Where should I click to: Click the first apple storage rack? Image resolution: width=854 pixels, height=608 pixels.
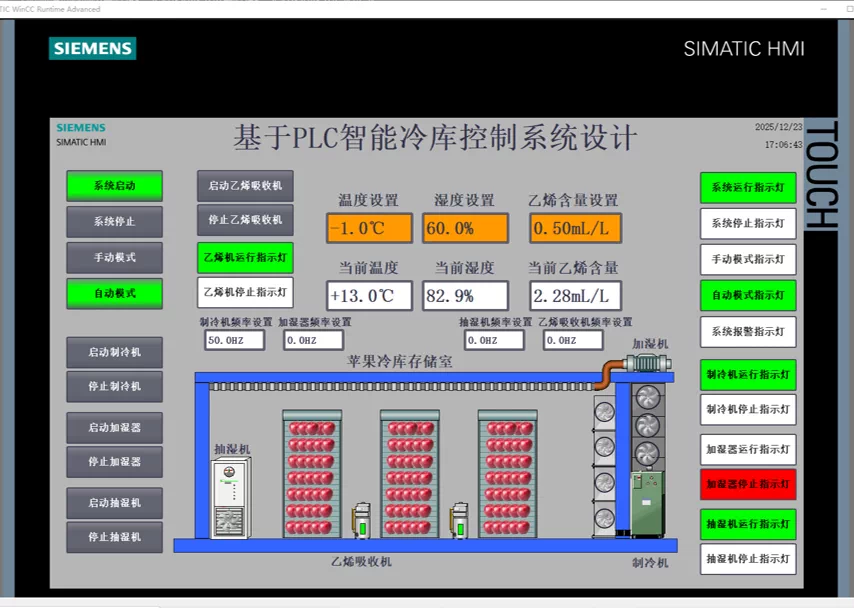[x=312, y=474]
